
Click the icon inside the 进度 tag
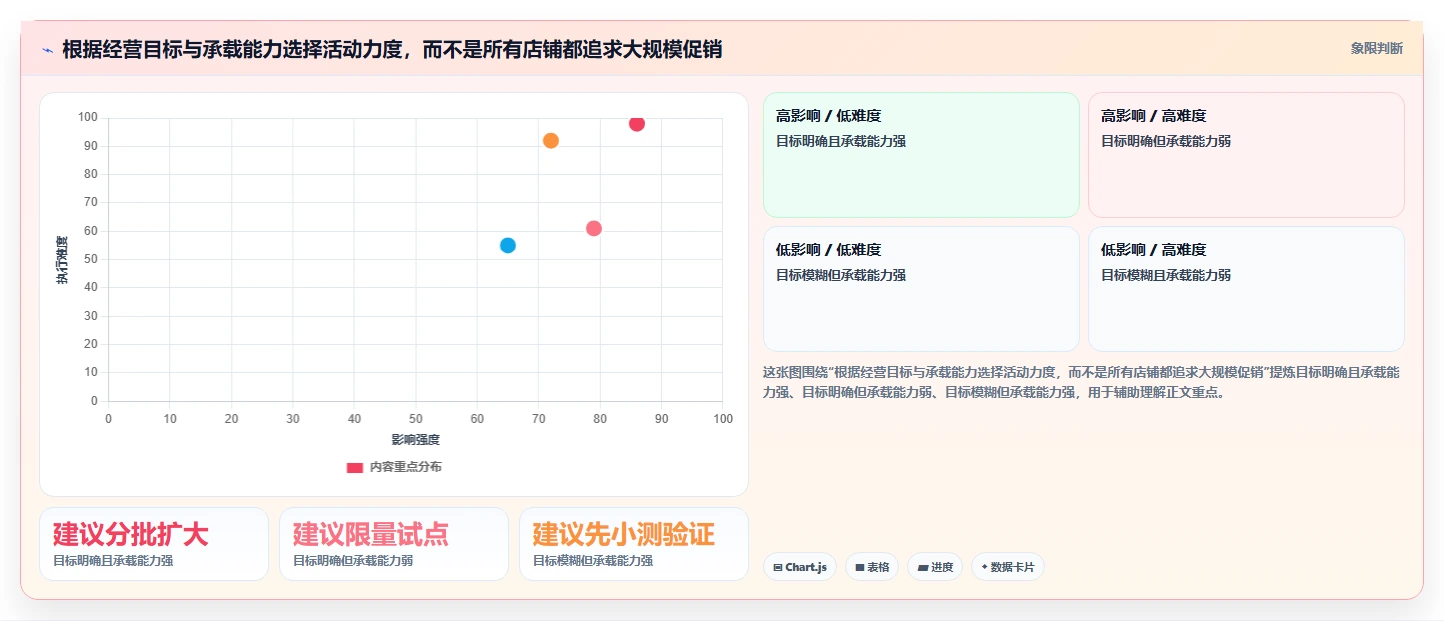[922, 567]
